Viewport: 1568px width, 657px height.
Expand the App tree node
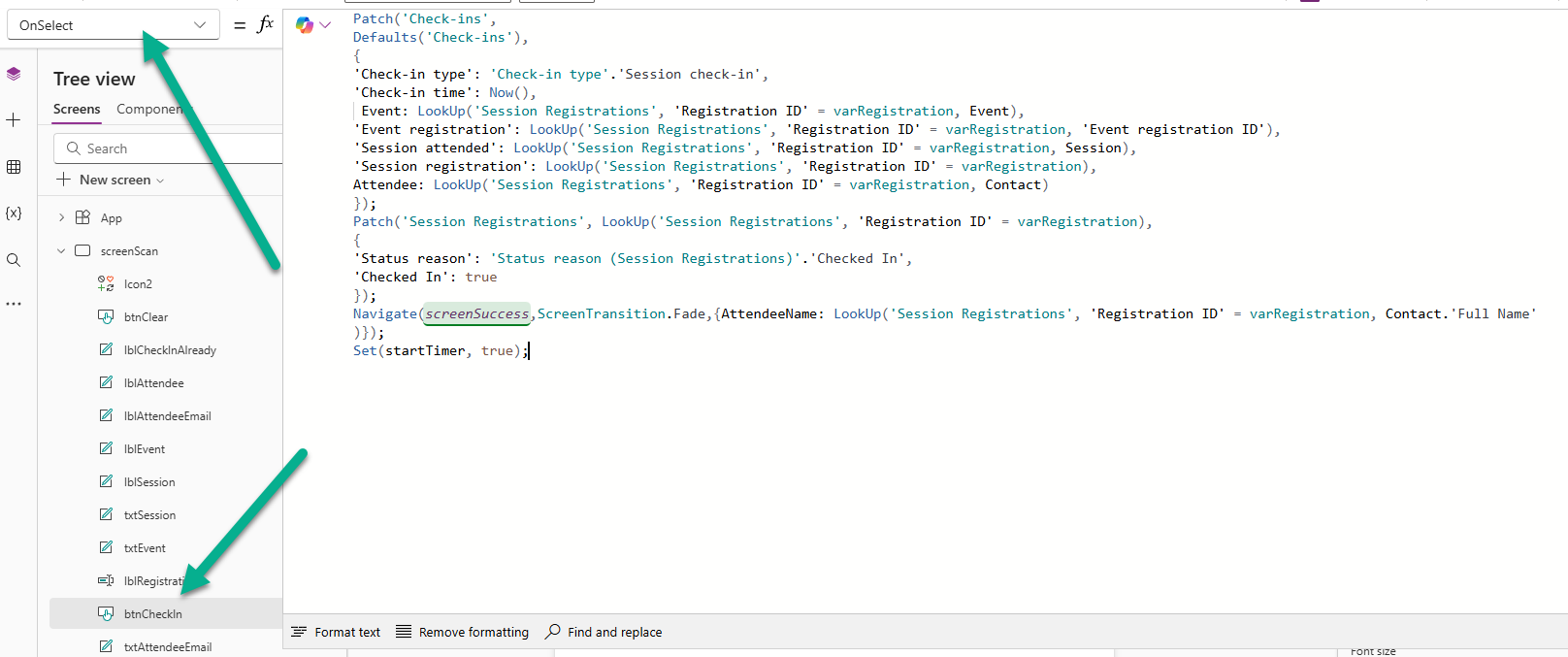61,218
